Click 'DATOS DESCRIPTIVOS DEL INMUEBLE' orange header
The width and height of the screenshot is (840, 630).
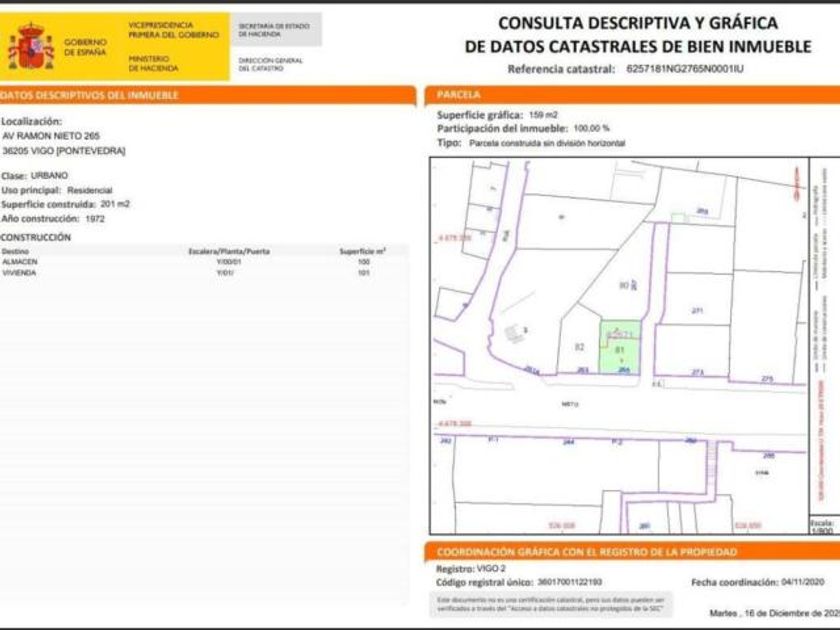208,95
